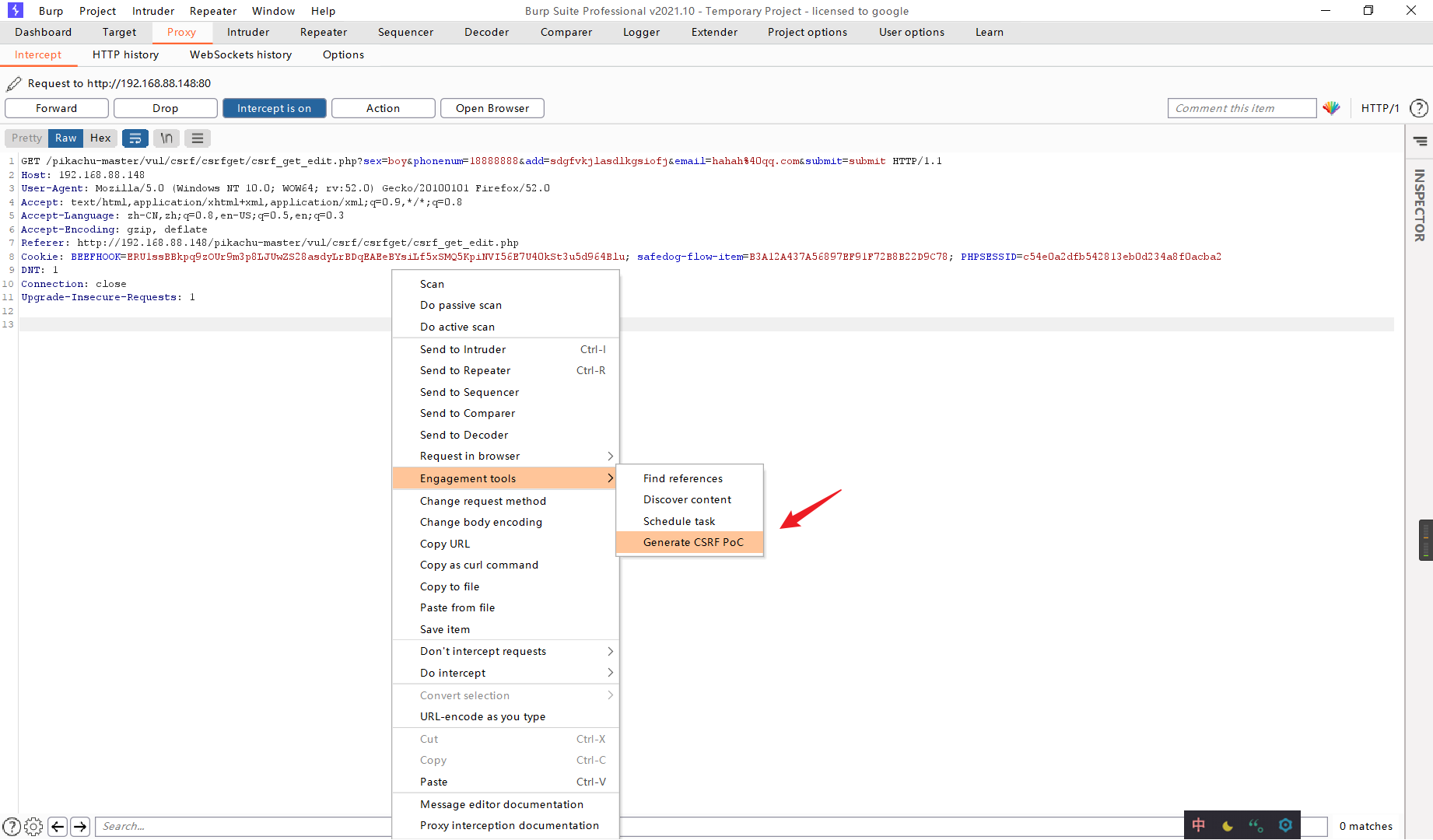This screenshot has width=1433, height=840.
Task: Click the blue hexagon tray icon
Action: tap(1285, 825)
